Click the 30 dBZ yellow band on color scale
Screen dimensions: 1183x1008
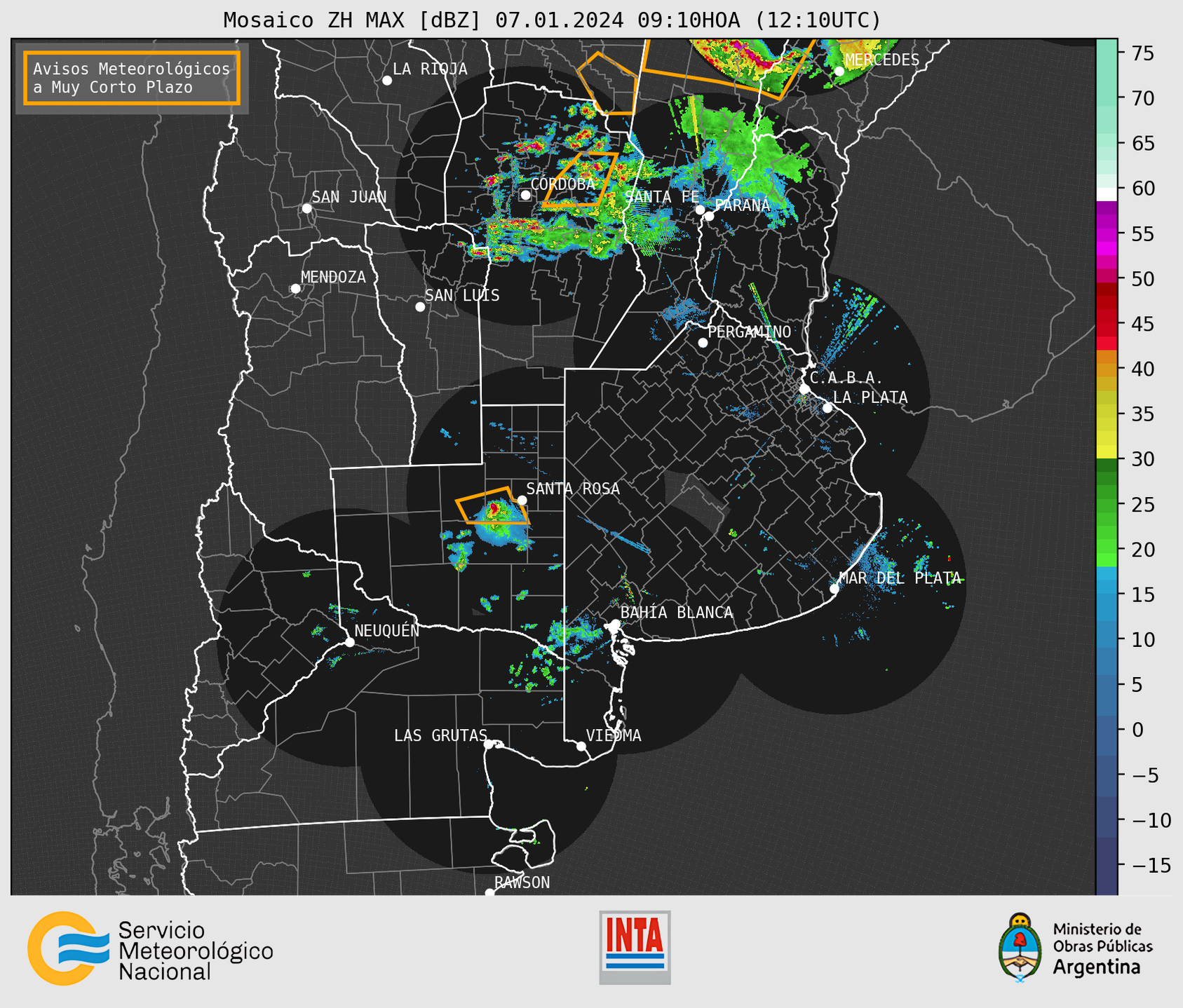1107,452
